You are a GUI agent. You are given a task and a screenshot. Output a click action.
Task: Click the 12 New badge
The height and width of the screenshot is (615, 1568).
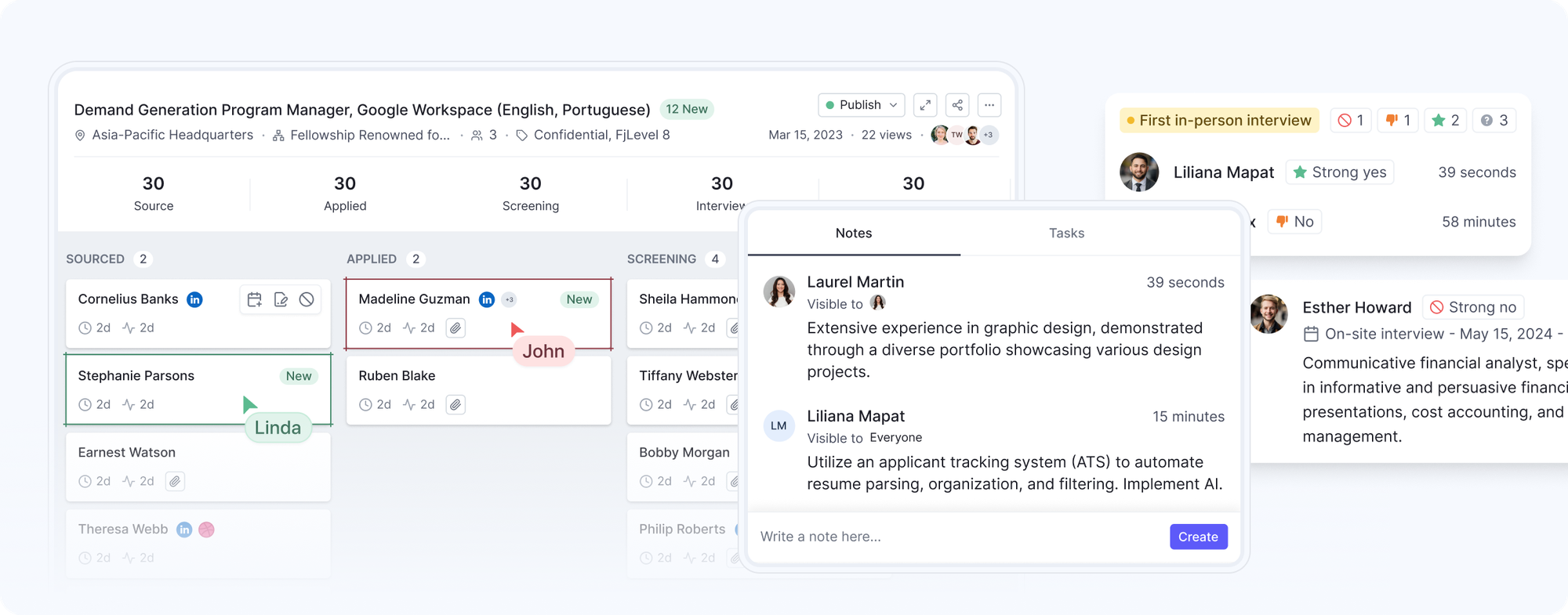tap(687, 110)
